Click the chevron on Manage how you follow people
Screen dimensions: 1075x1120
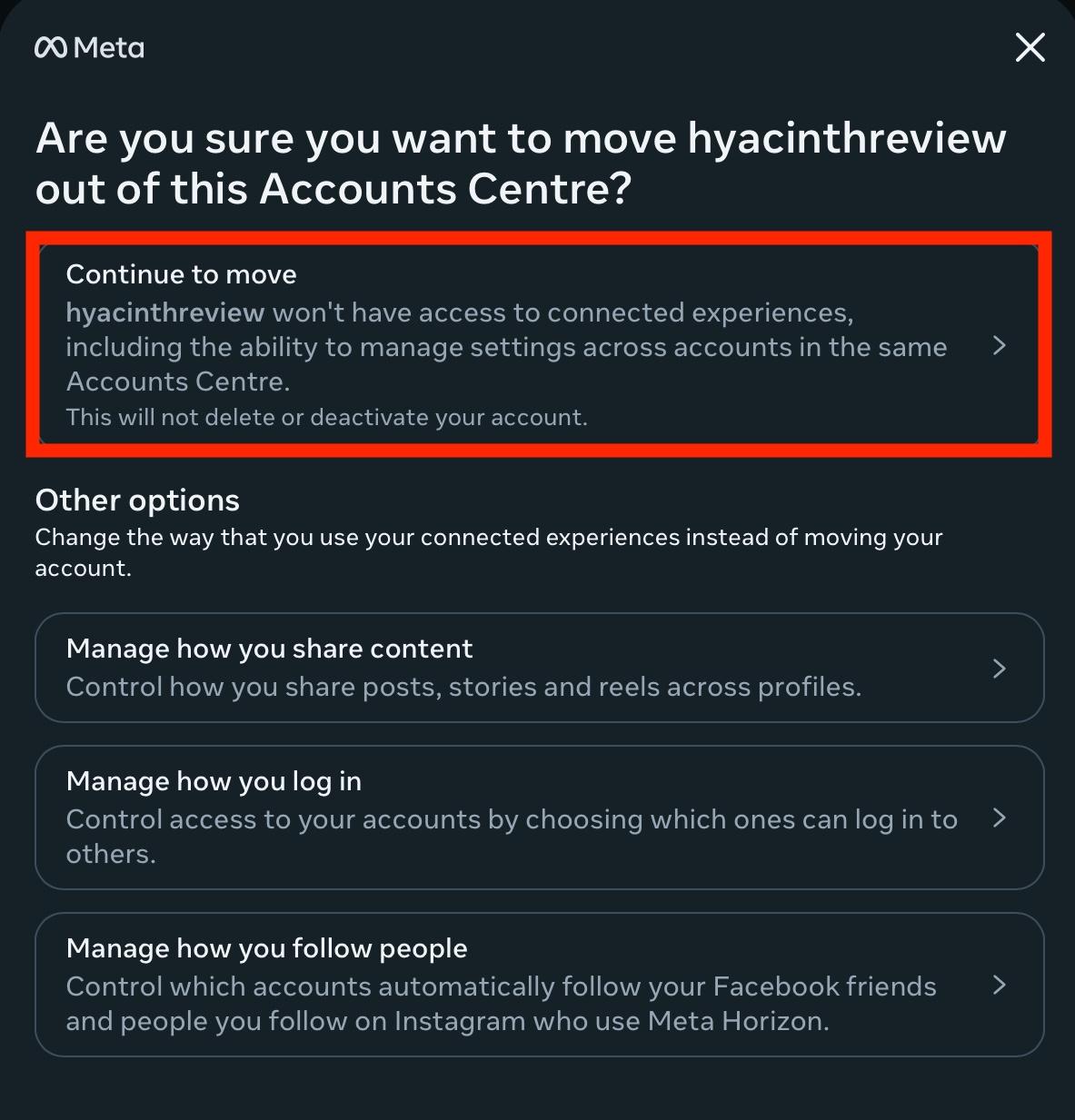coord(1000,986)
